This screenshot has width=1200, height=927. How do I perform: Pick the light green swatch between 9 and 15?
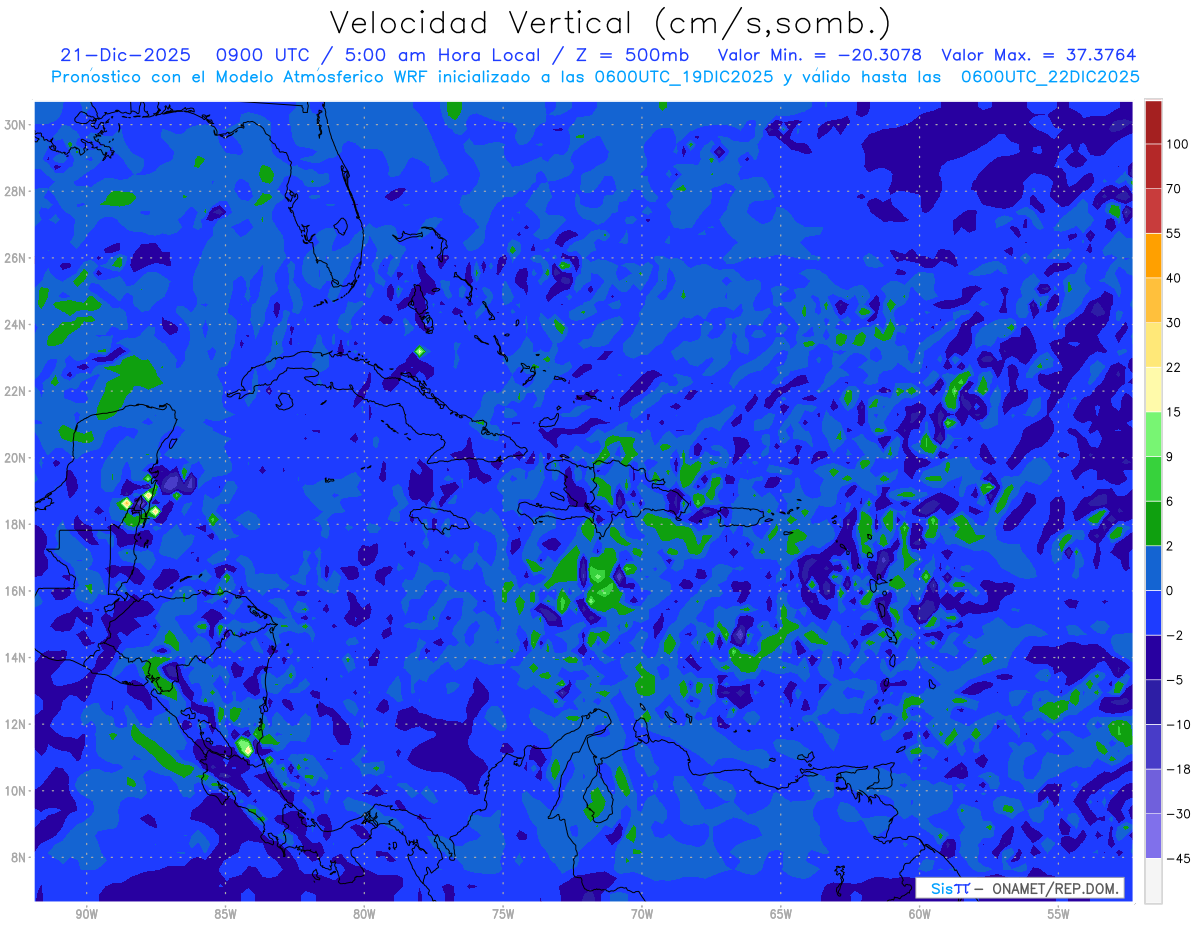tap(1153, 434)
